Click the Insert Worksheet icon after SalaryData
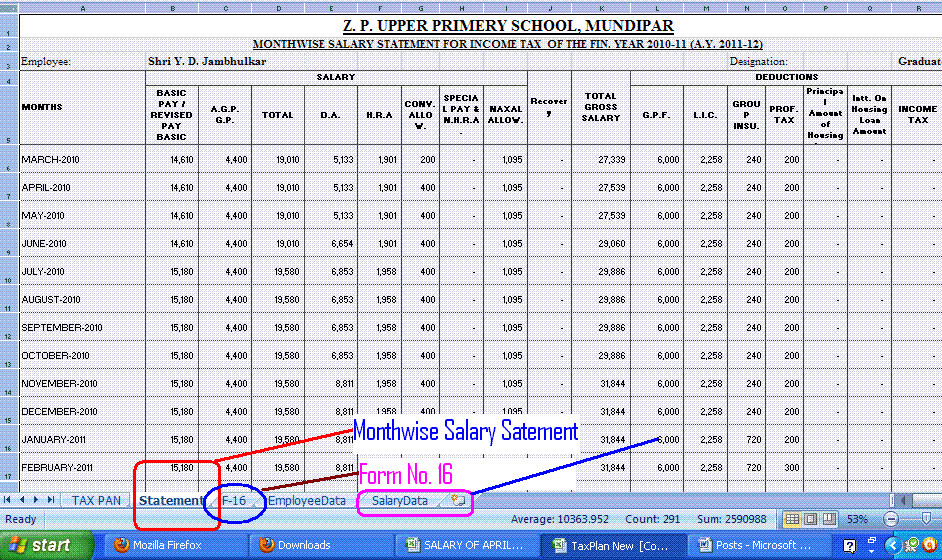This screenshot has height=560, width=942. click(458, 500)
